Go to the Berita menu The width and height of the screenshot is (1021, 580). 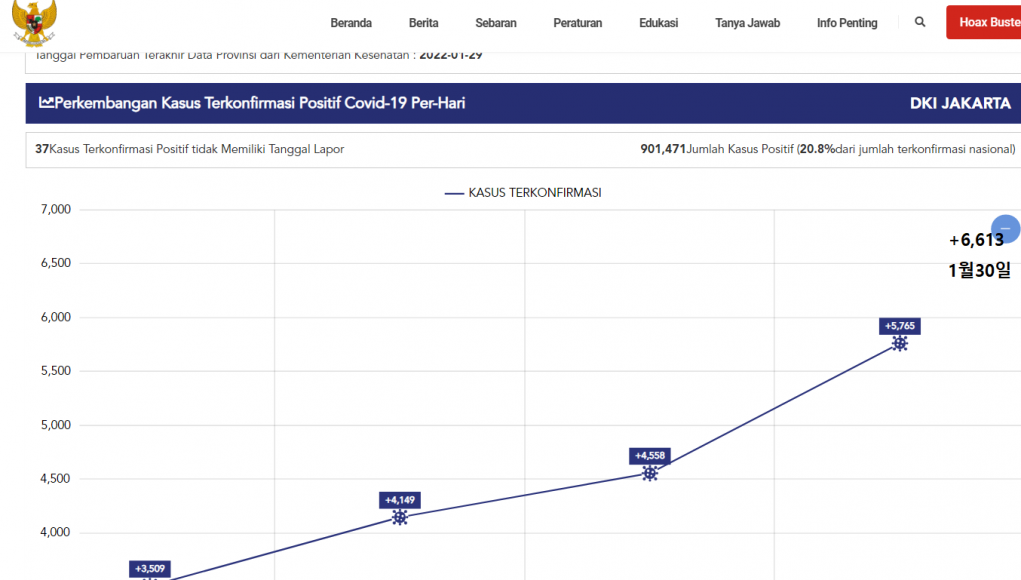pos(424,23)
